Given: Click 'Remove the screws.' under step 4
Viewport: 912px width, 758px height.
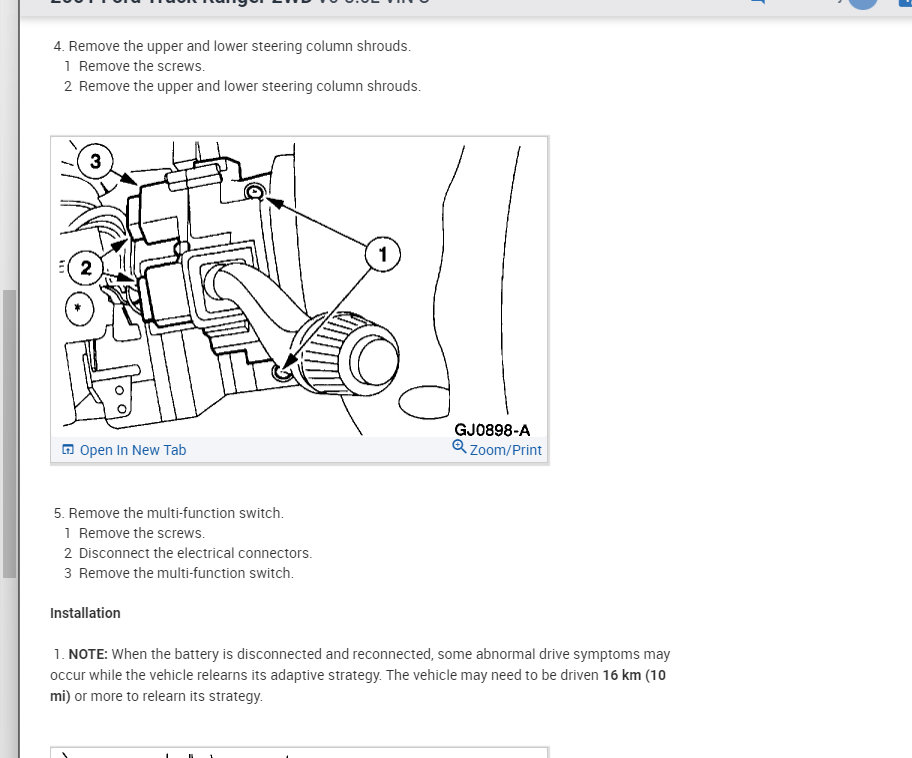Looking at the screenshot, I should coord(142,66).
